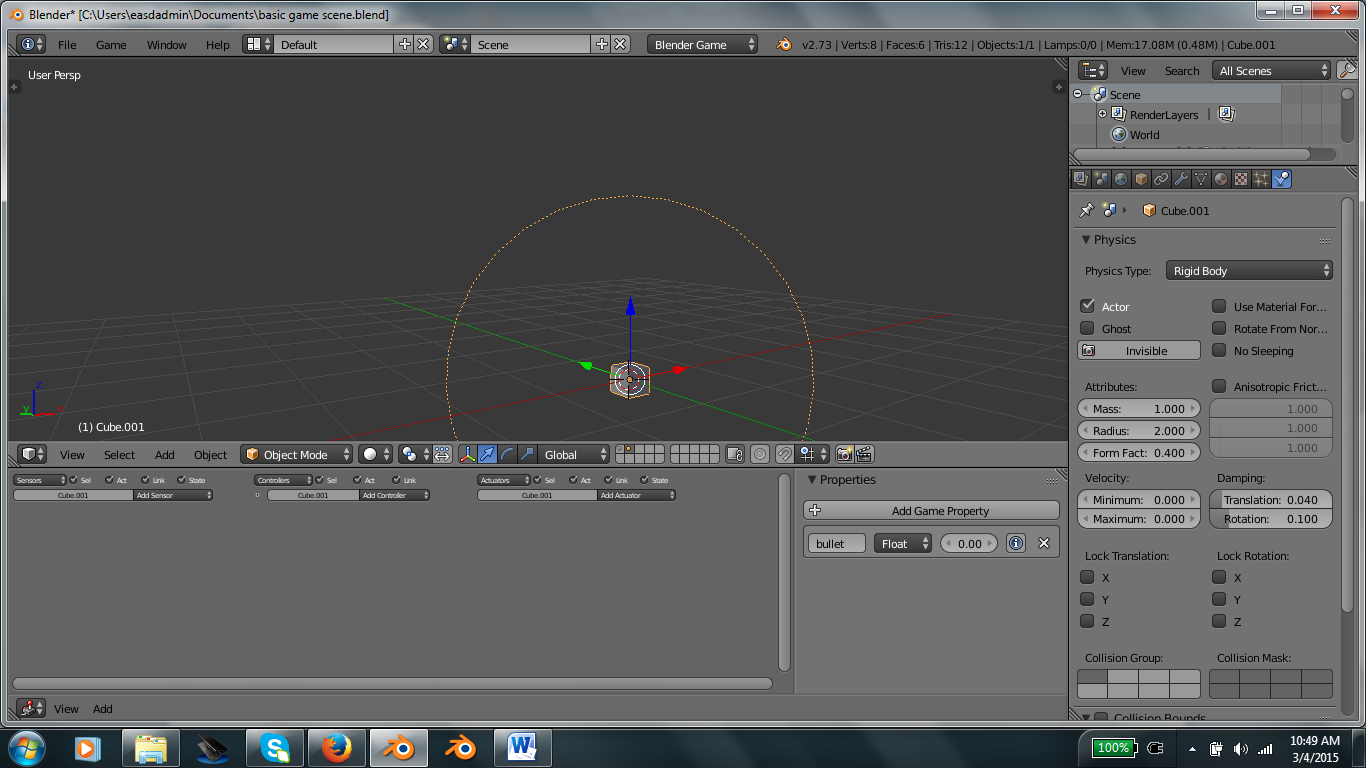Toggle proportional editing circle icon
Screen dimensions: 1366x768
point(760,454)
